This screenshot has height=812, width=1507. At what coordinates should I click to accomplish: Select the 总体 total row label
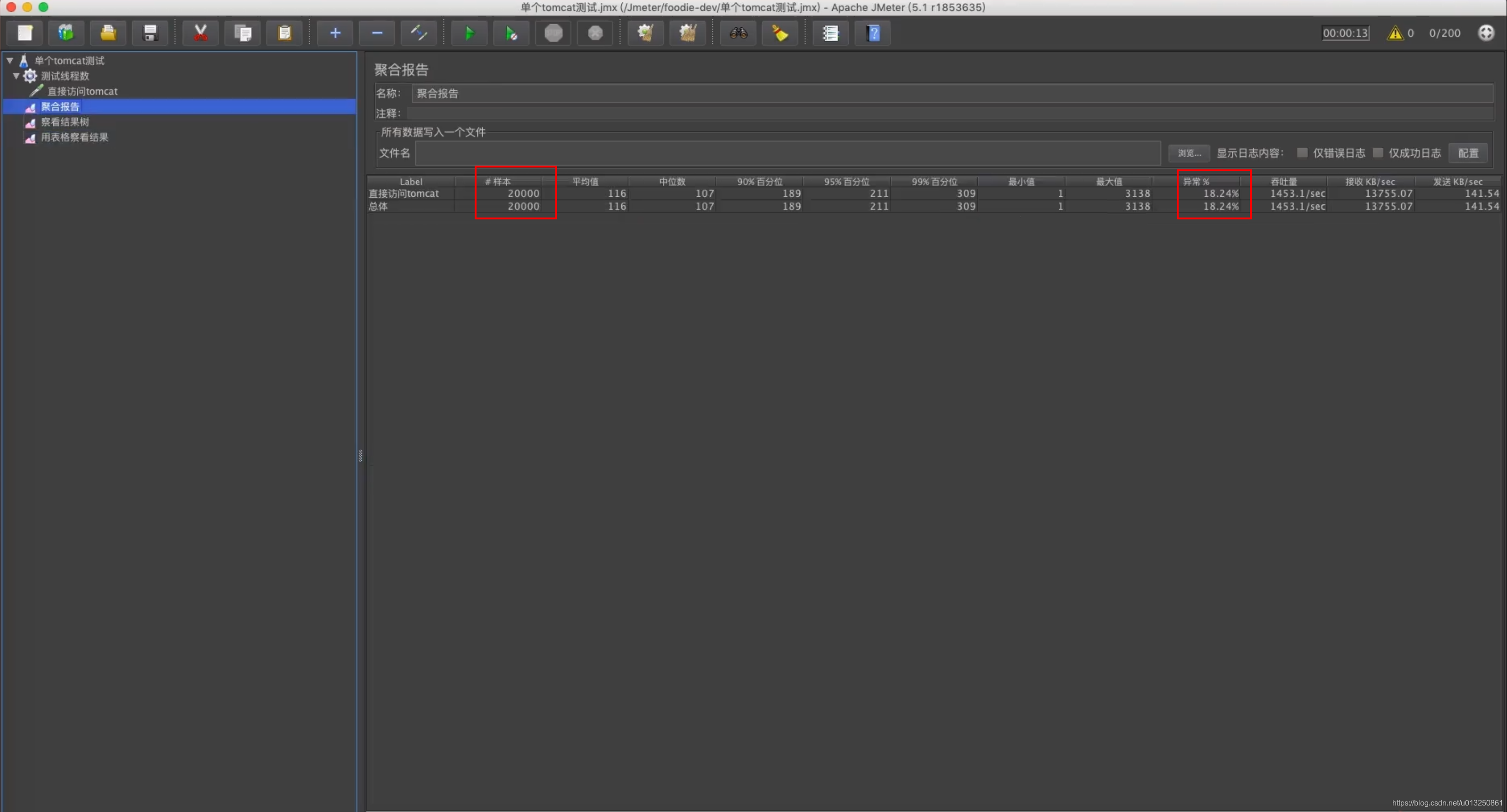[x=378, y=206]
